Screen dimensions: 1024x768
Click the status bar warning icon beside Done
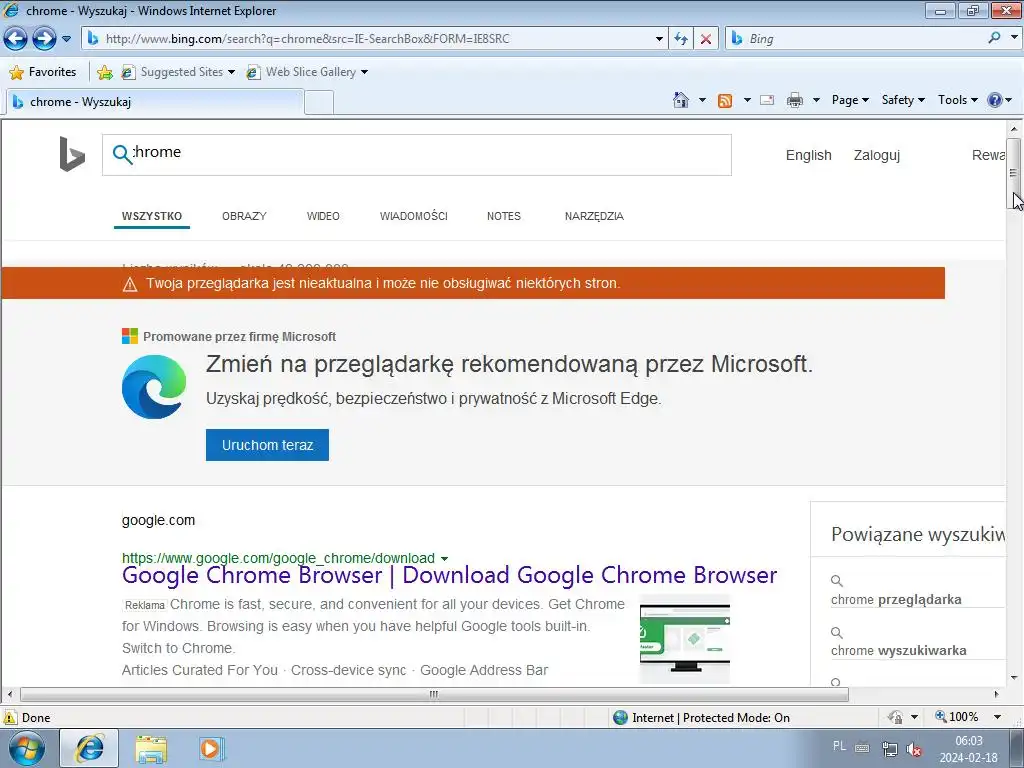tap(10, 717)
